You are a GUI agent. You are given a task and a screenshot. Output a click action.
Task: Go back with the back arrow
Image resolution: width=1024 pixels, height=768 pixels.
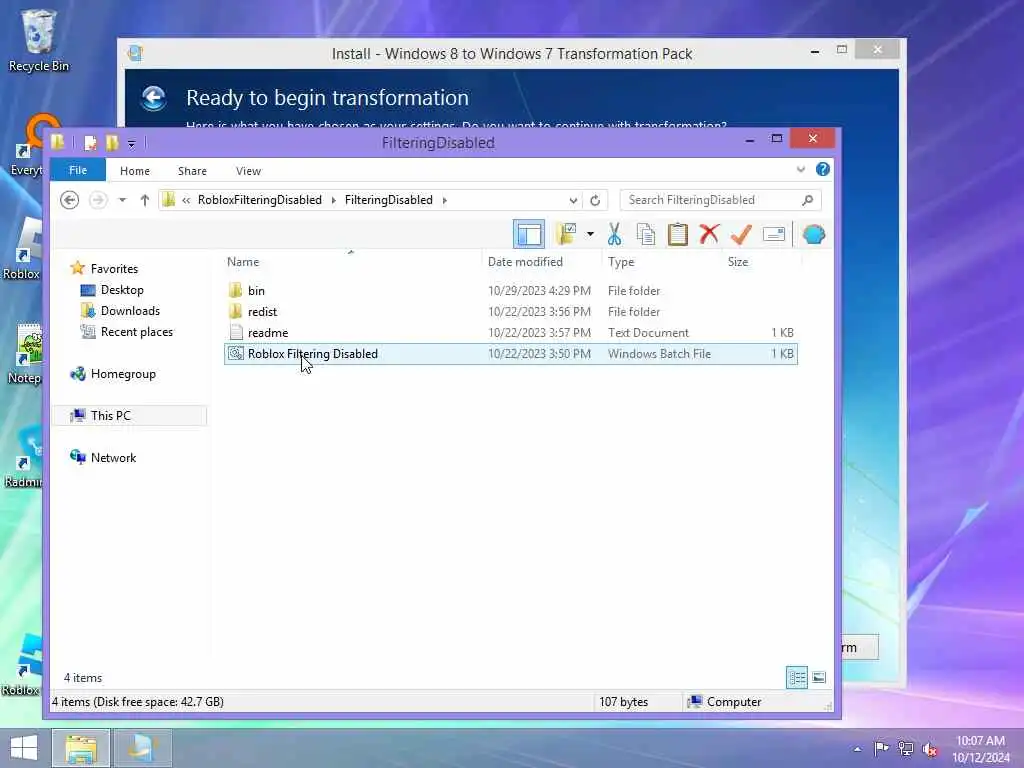(69, 200)
